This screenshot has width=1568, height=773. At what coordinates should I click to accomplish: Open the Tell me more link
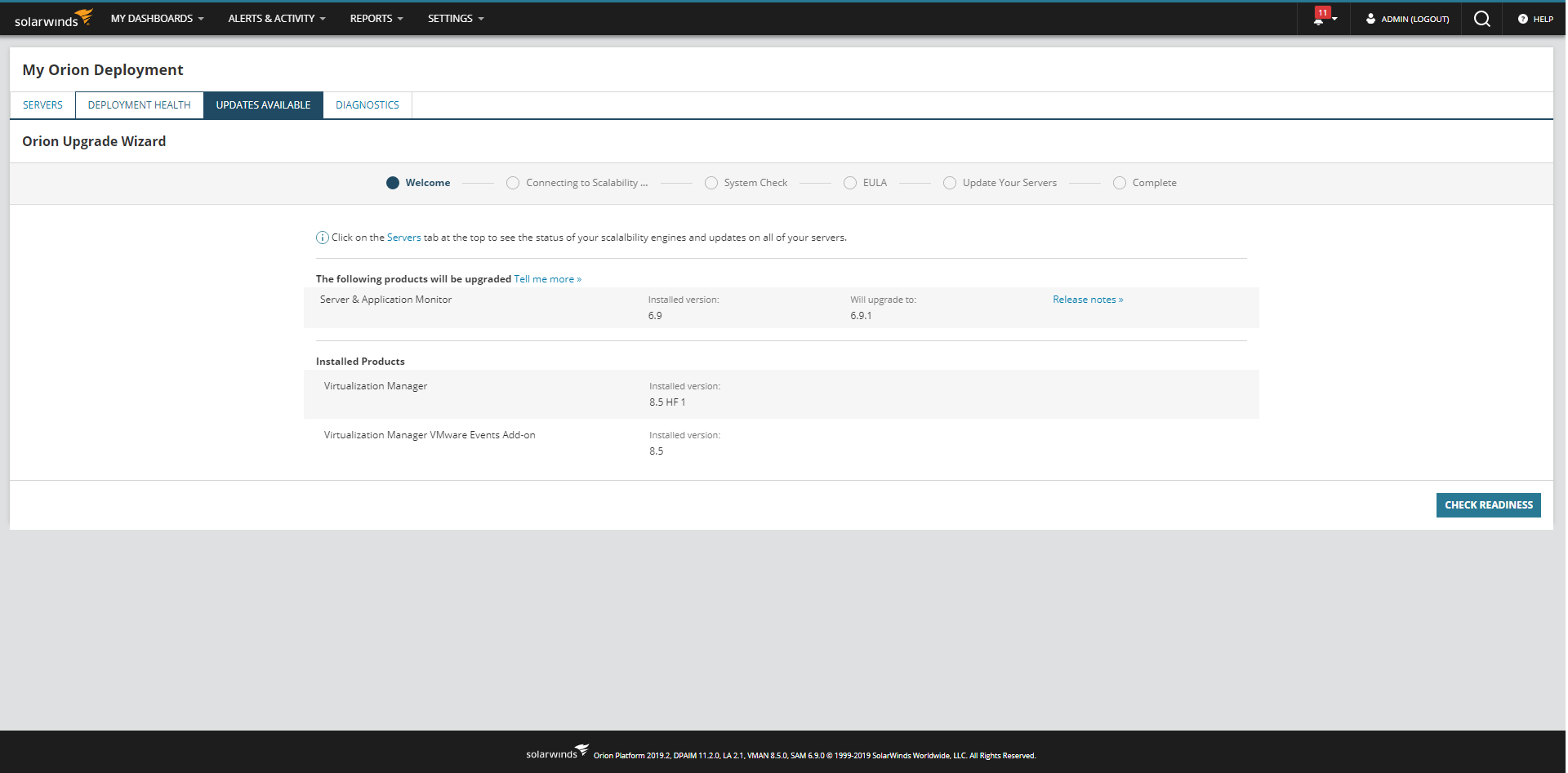coord(548,279)
